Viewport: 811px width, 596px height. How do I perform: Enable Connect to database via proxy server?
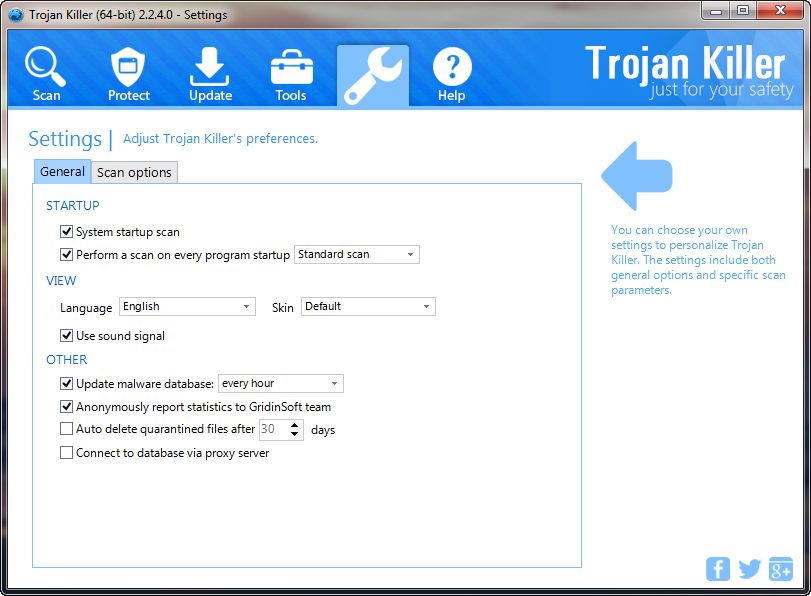67,453
